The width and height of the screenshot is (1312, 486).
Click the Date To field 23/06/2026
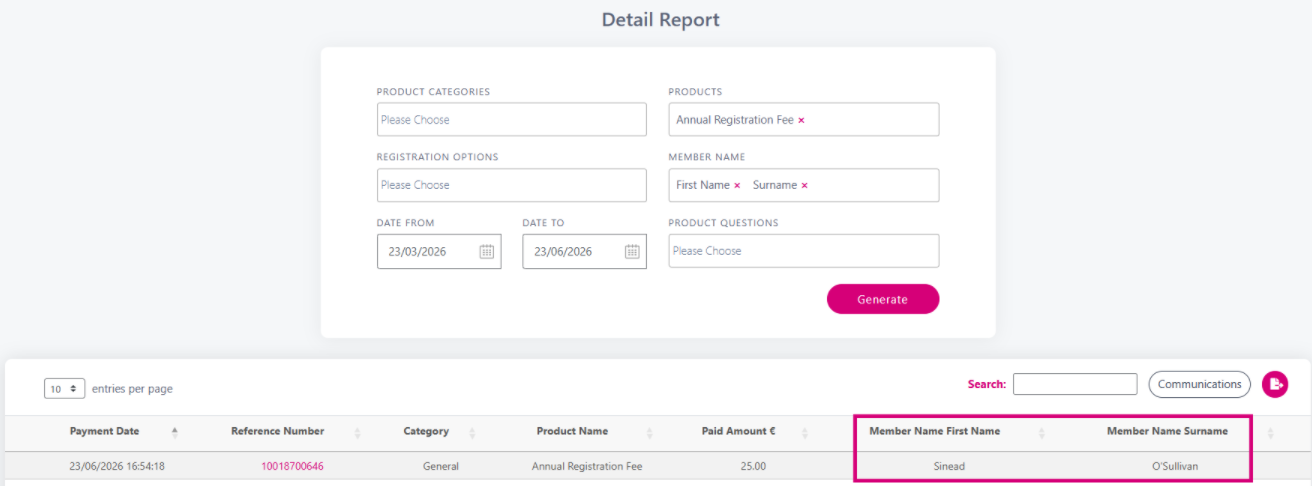[585, 252]
